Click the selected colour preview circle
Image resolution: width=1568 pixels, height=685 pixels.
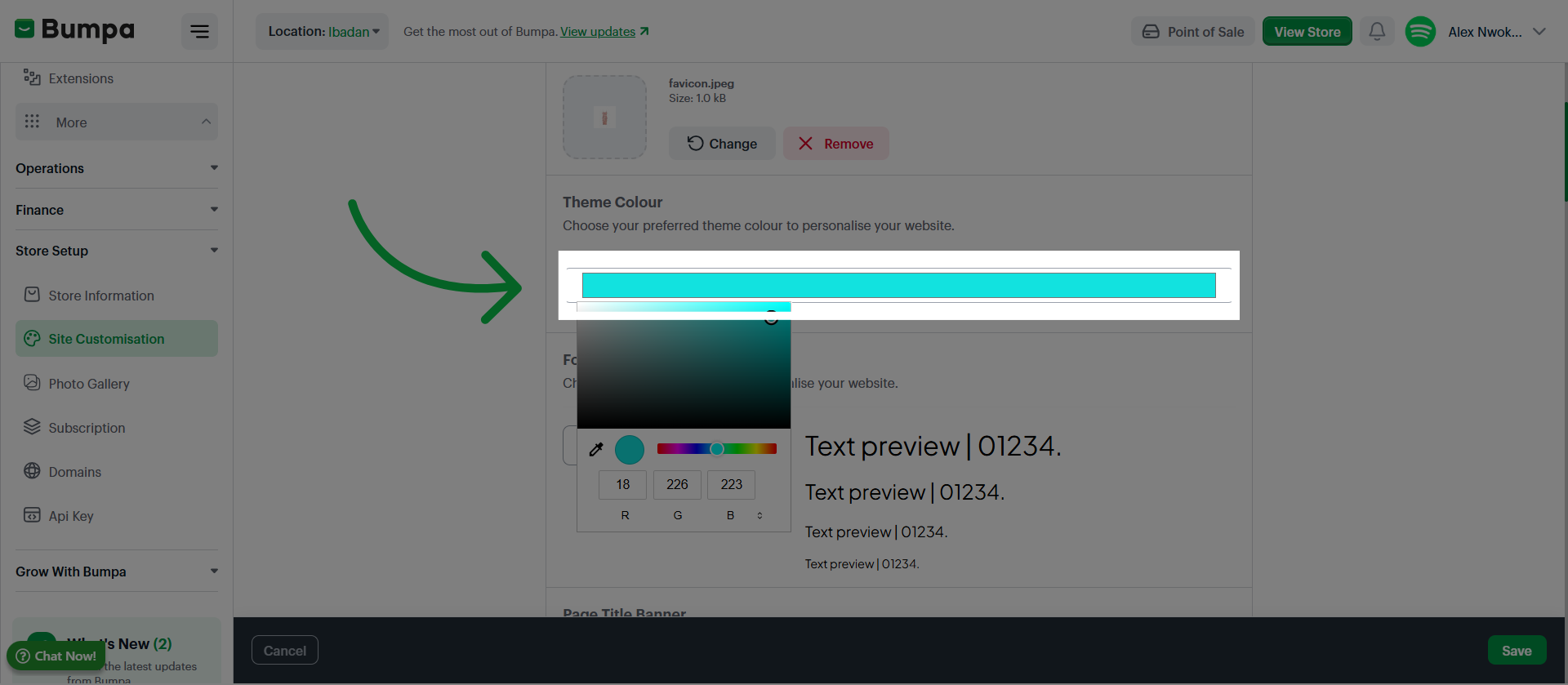[x=630, y=449]
